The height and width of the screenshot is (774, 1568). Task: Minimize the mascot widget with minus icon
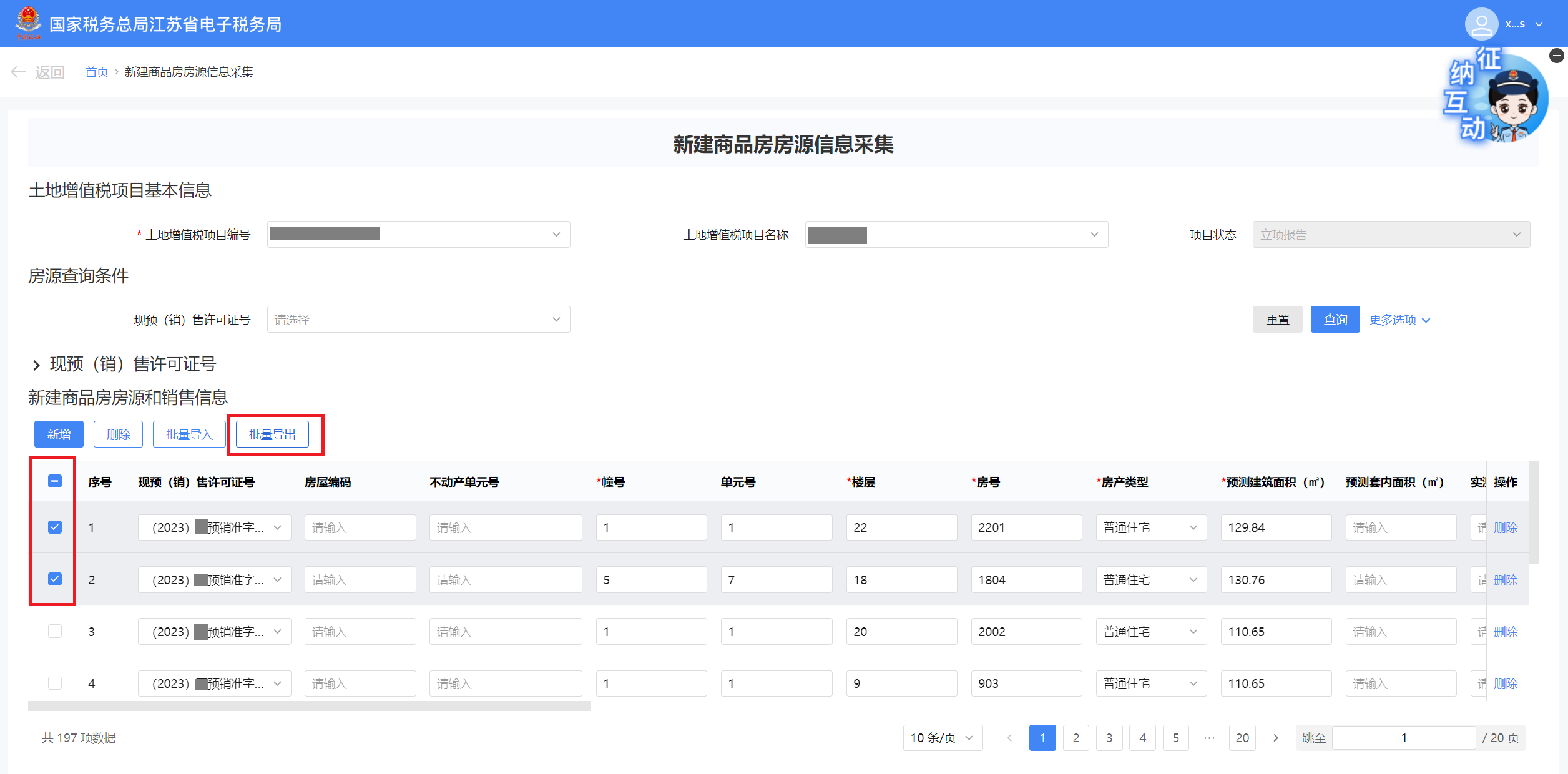(1556, 56)
